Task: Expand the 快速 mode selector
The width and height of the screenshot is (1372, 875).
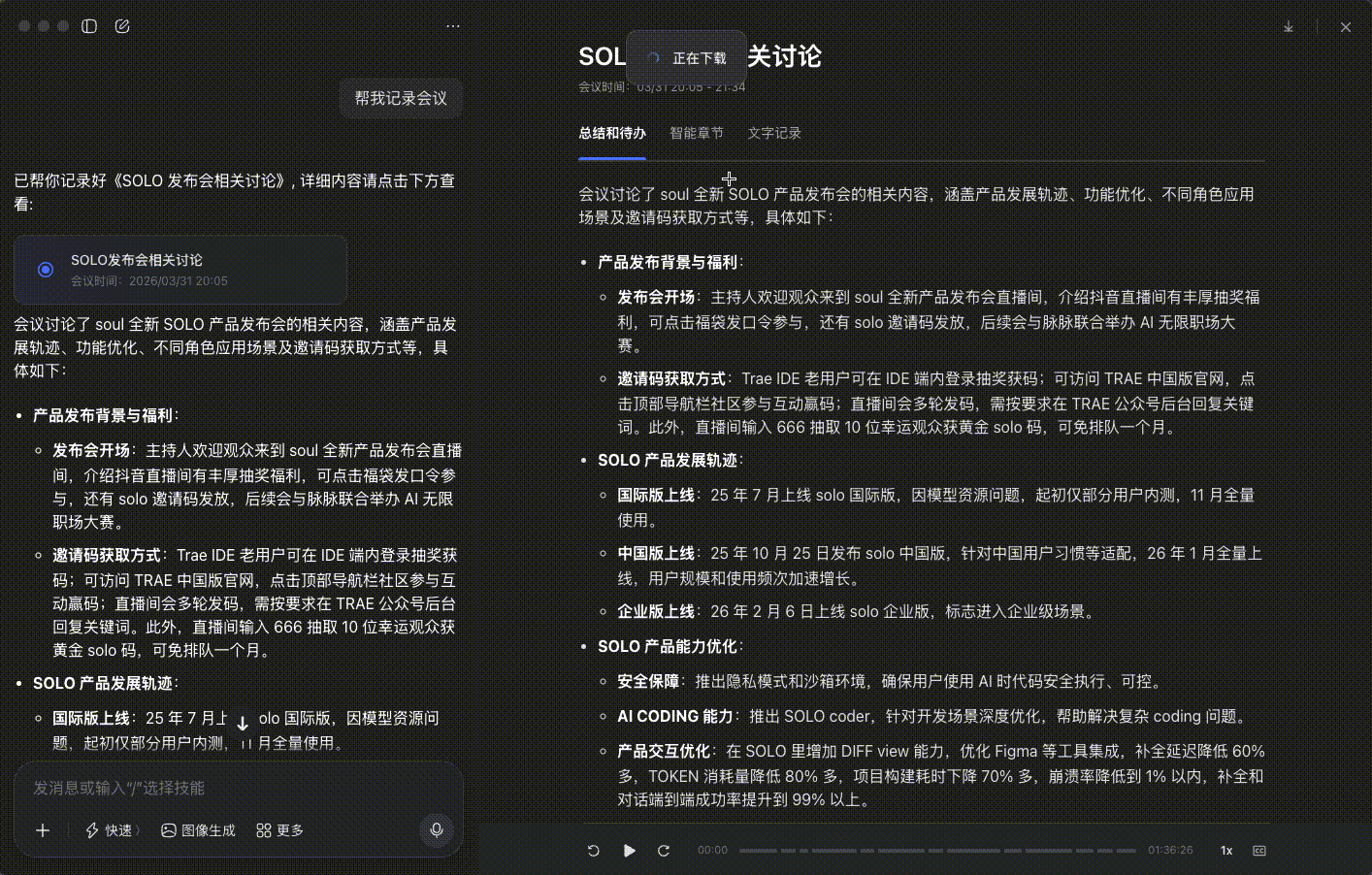Action: [113, 830]
